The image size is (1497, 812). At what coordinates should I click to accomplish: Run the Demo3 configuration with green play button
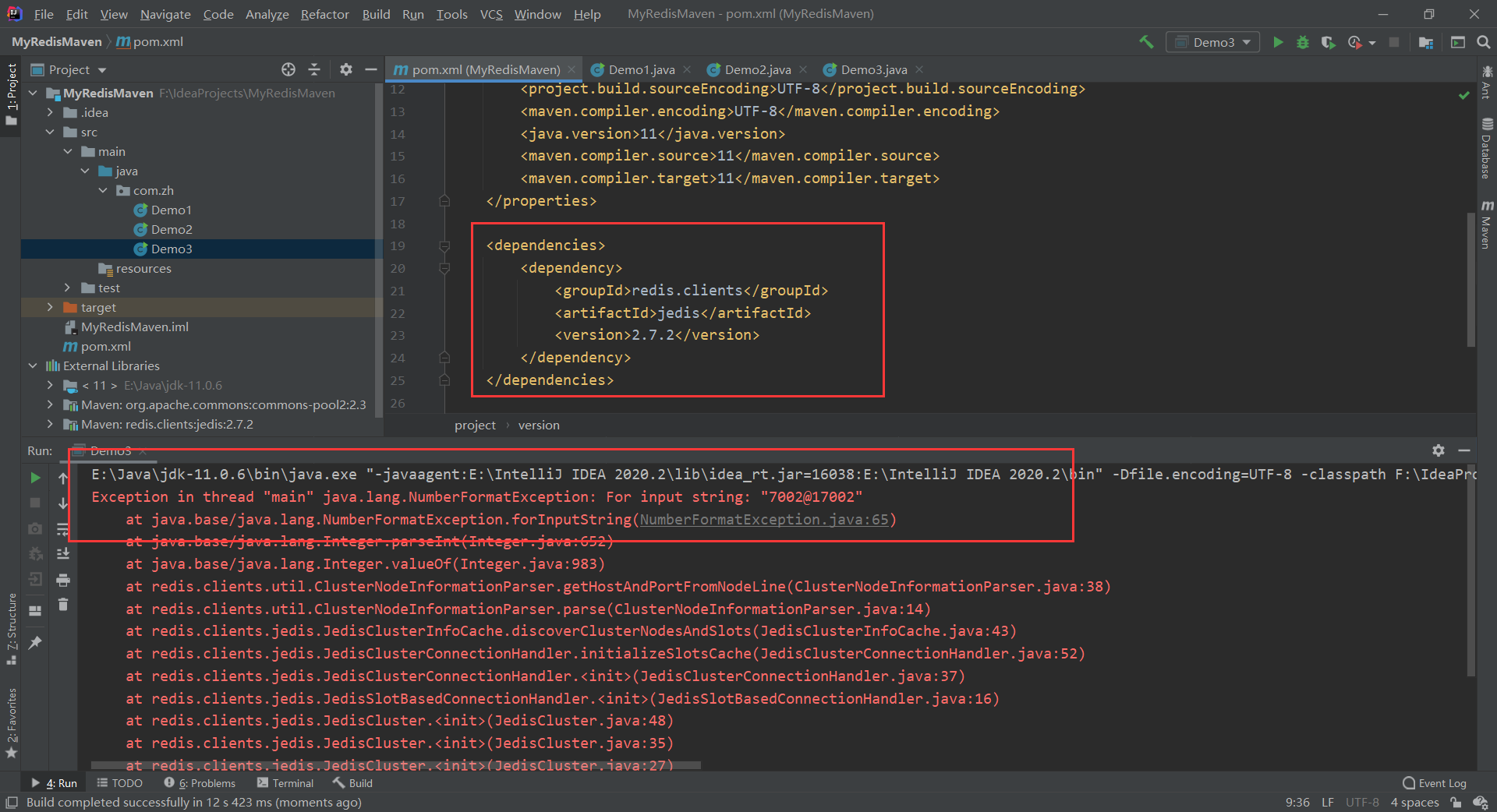coord(1278,42)
